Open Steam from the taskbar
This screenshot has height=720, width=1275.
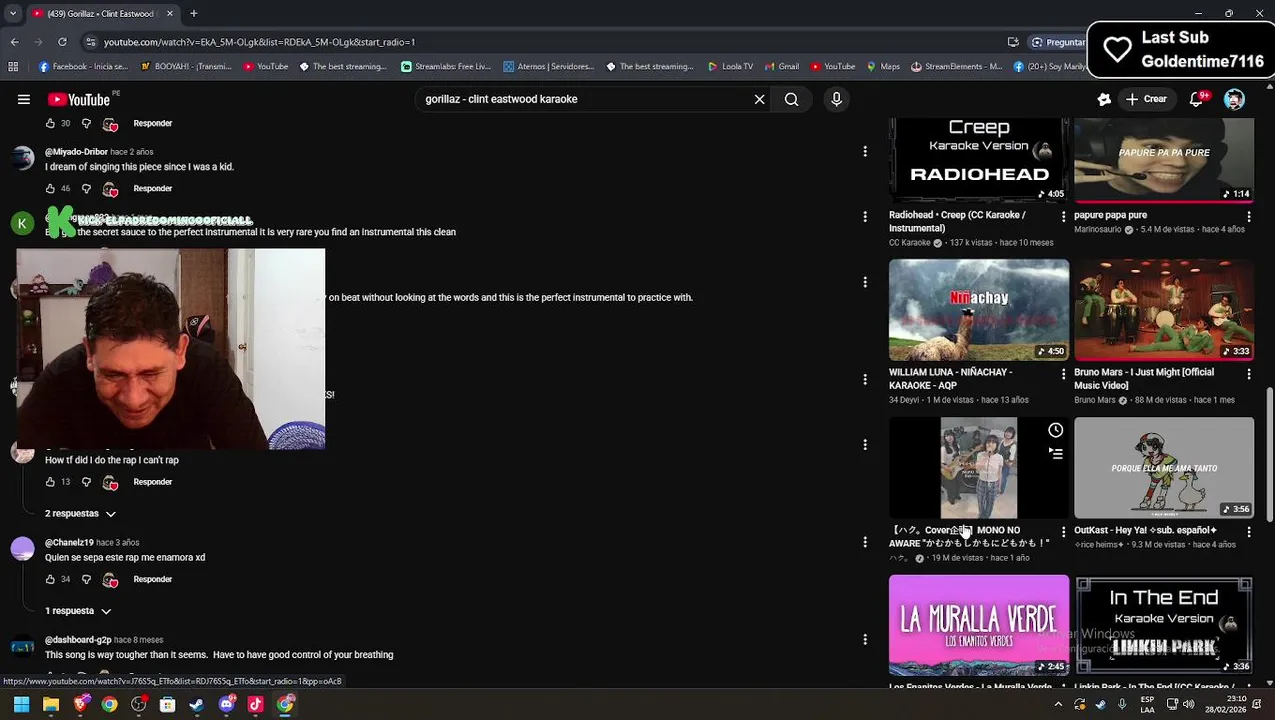tap(197, 704)
